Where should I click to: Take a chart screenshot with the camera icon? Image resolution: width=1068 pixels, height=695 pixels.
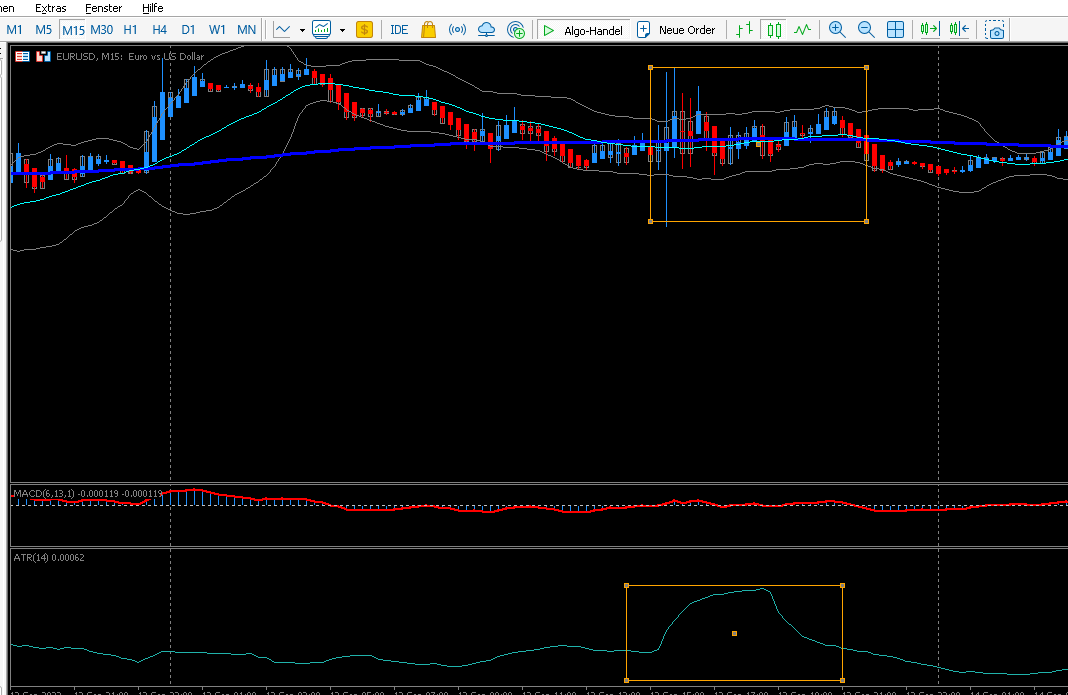tap(995, 30)
